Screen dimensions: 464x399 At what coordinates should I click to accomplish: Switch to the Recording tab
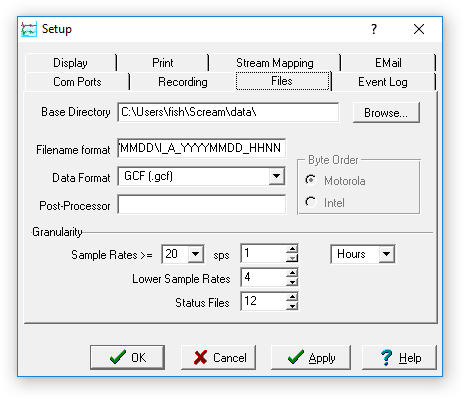click(x=183, y=82)
